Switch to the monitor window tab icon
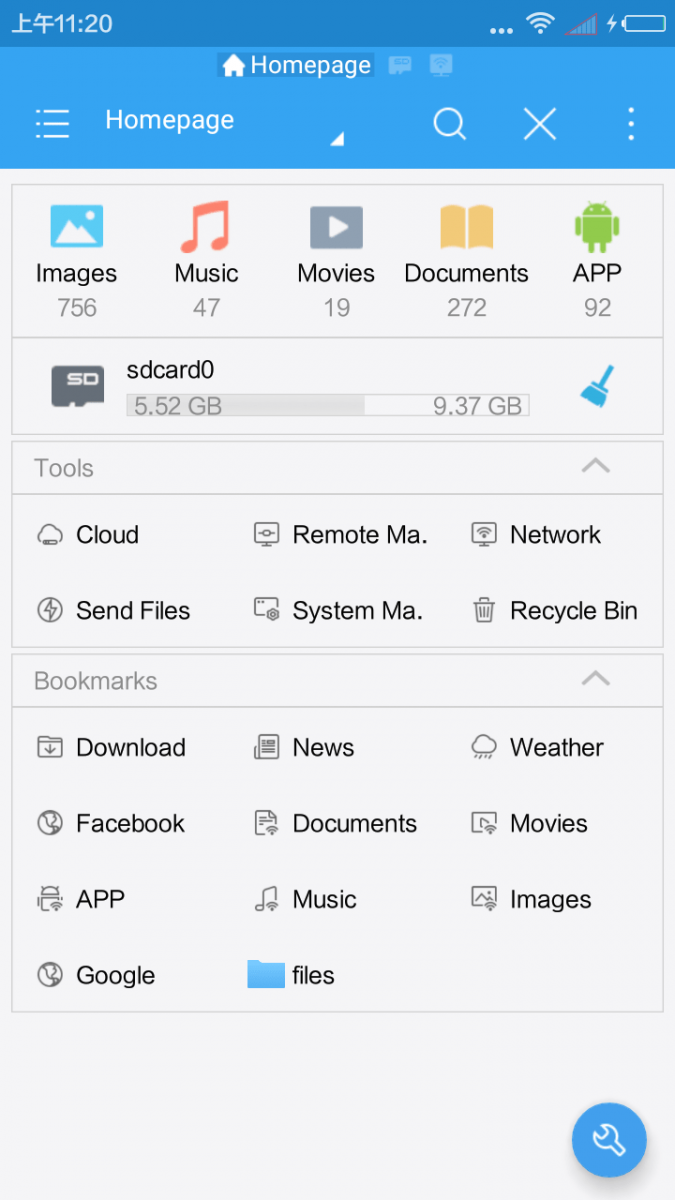This screenshot has height=1200, width=675. tap(440, 66)
